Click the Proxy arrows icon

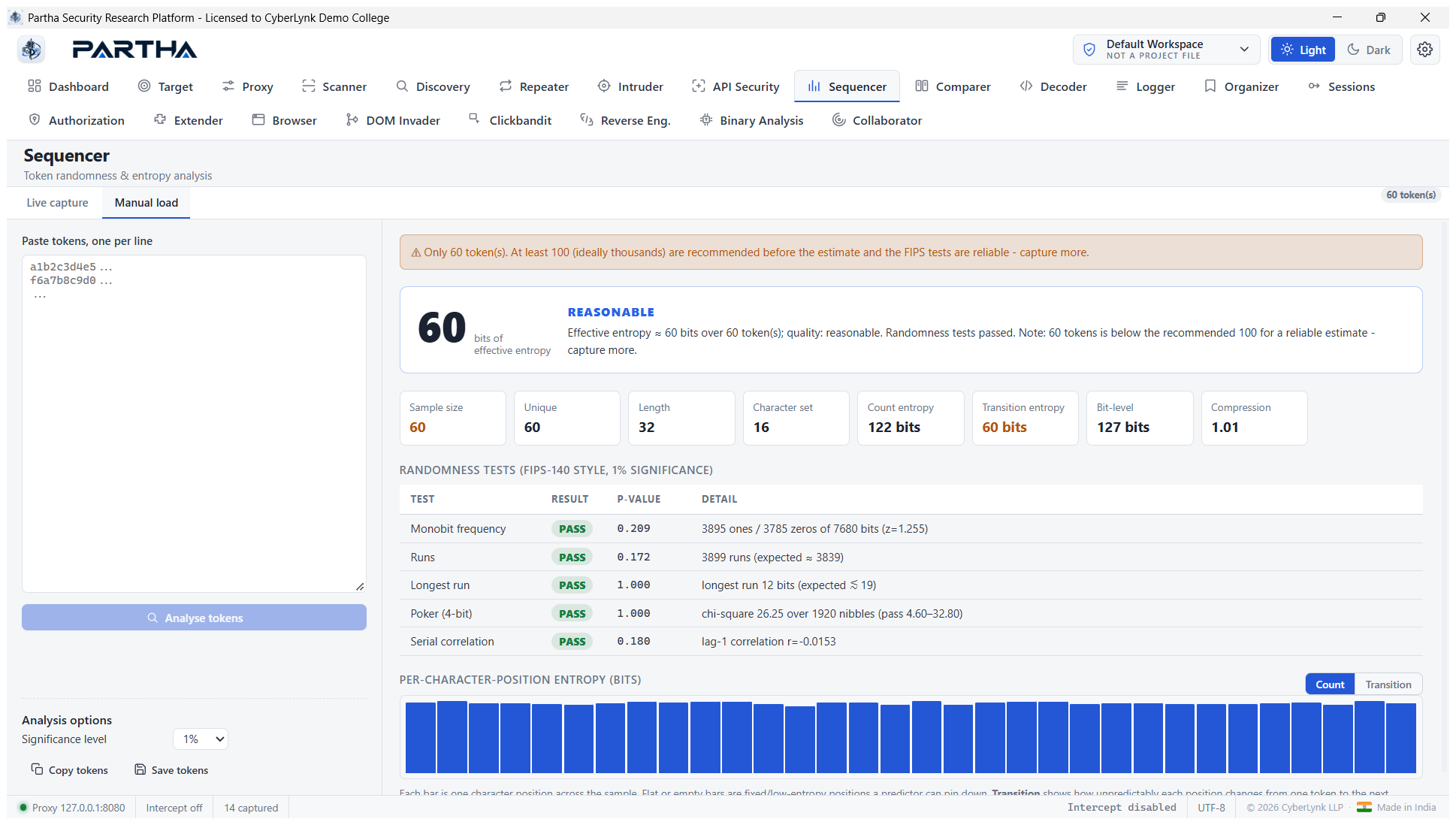coord(228,86)
